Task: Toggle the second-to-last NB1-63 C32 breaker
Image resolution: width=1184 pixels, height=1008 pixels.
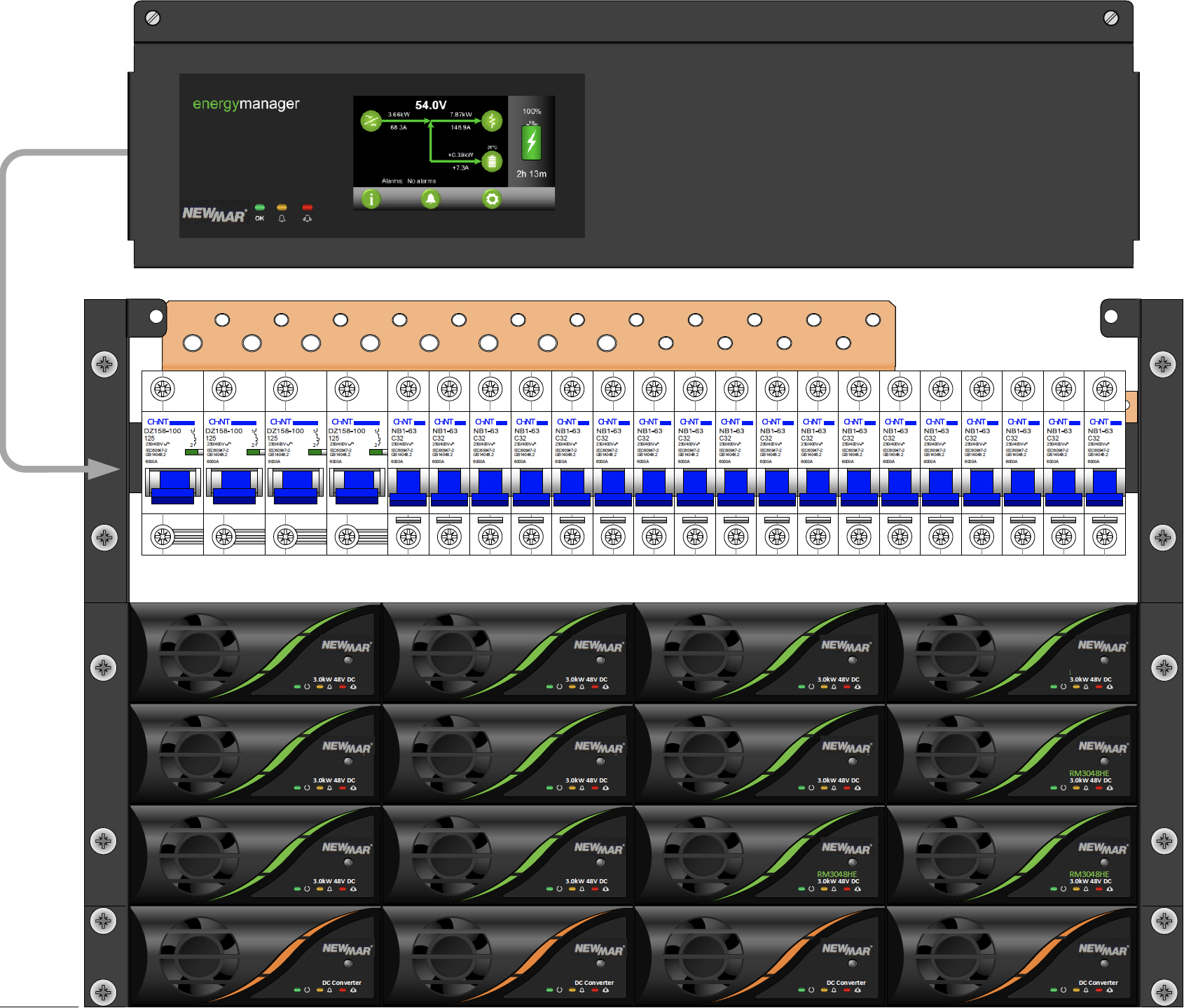Action: (x=1063, y=488)
